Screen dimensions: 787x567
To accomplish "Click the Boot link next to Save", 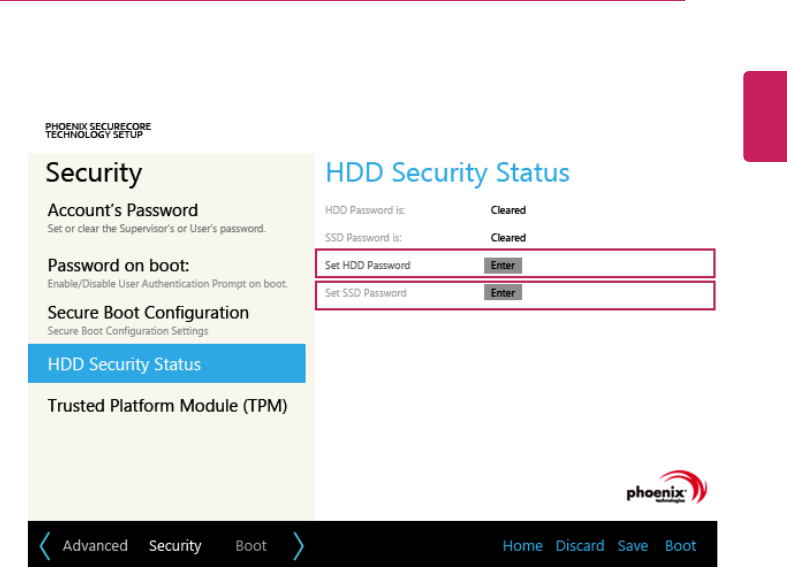I will pyautogui.click(x=681, y=546).
